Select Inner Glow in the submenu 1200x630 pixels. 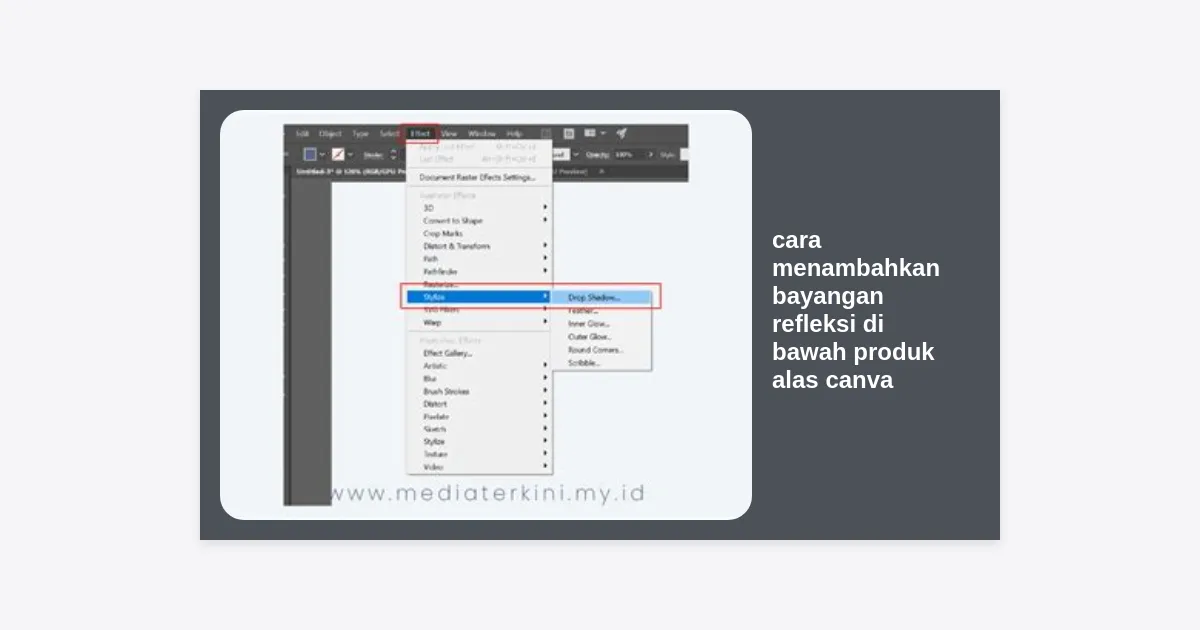pyautogui.click(x=589, y=324)
